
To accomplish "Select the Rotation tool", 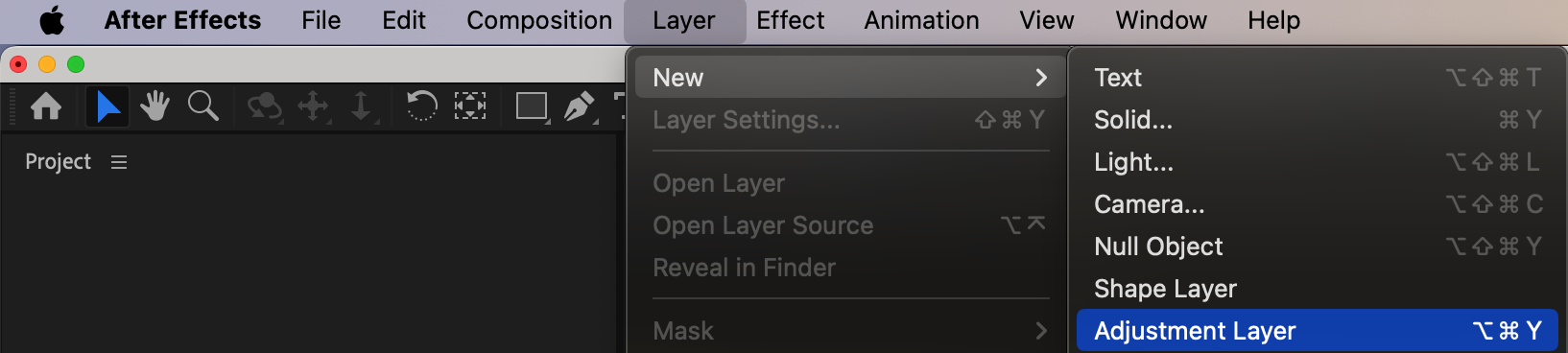I will 421,106.
